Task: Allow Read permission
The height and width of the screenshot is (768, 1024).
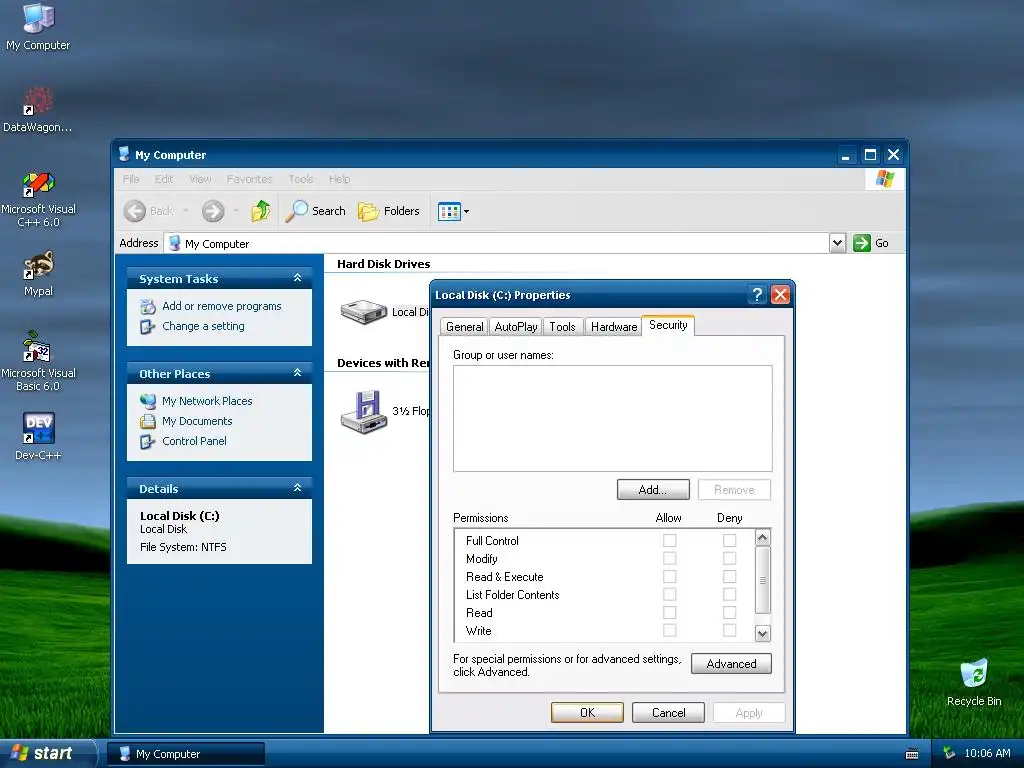Action: point(669,613)
